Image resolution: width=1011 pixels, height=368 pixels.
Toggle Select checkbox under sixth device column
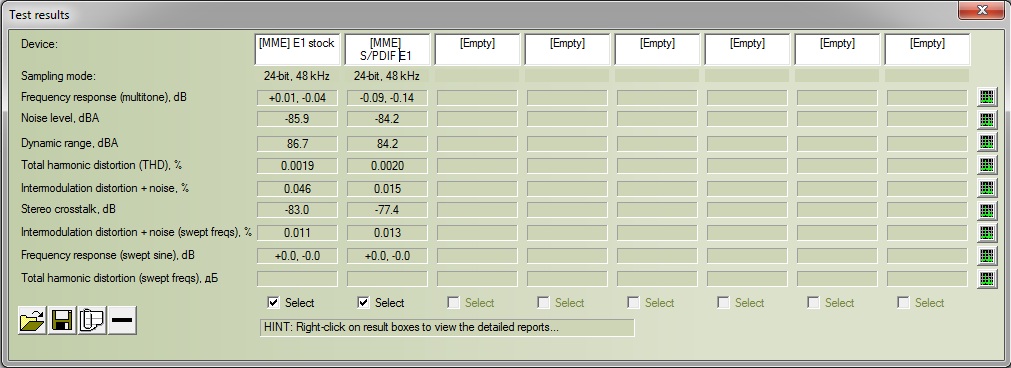click(x=723, y=302)
